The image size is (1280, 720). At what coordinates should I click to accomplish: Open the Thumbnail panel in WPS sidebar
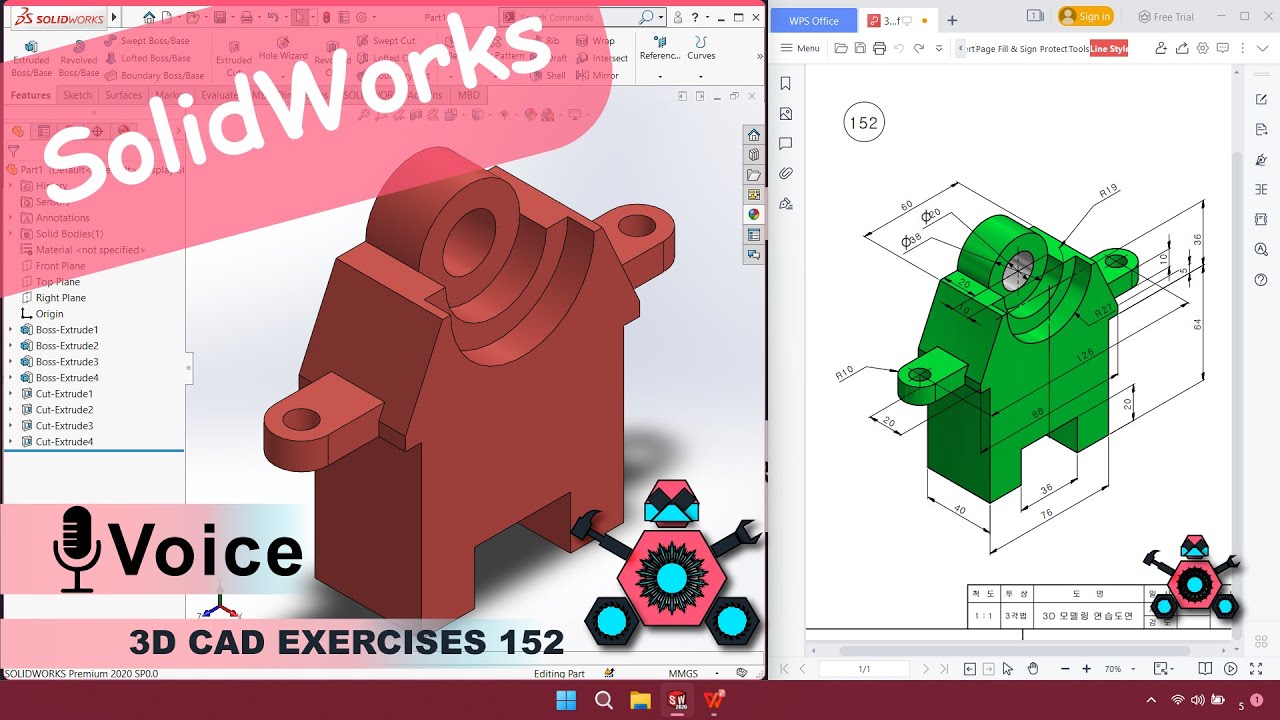786,114
